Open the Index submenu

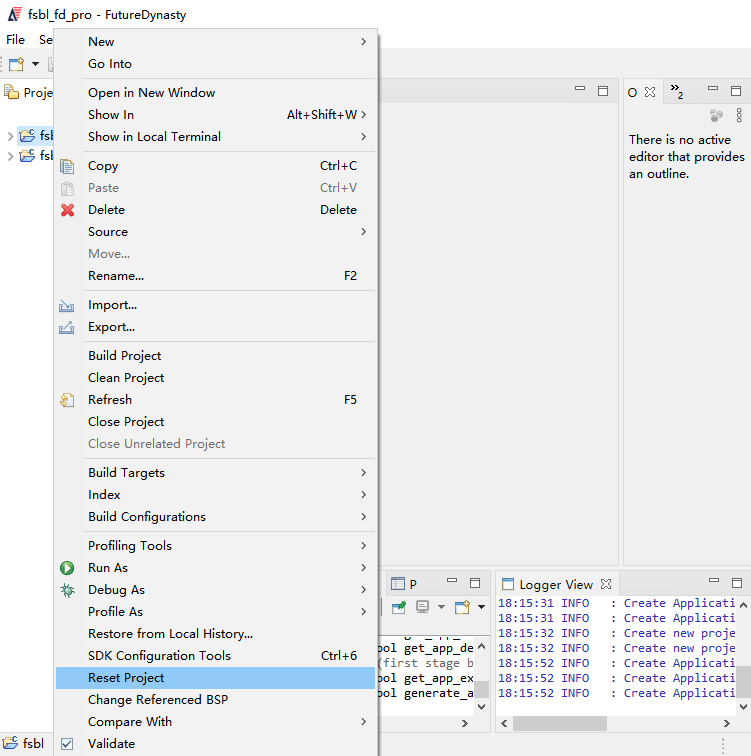[x=215, y=495]
